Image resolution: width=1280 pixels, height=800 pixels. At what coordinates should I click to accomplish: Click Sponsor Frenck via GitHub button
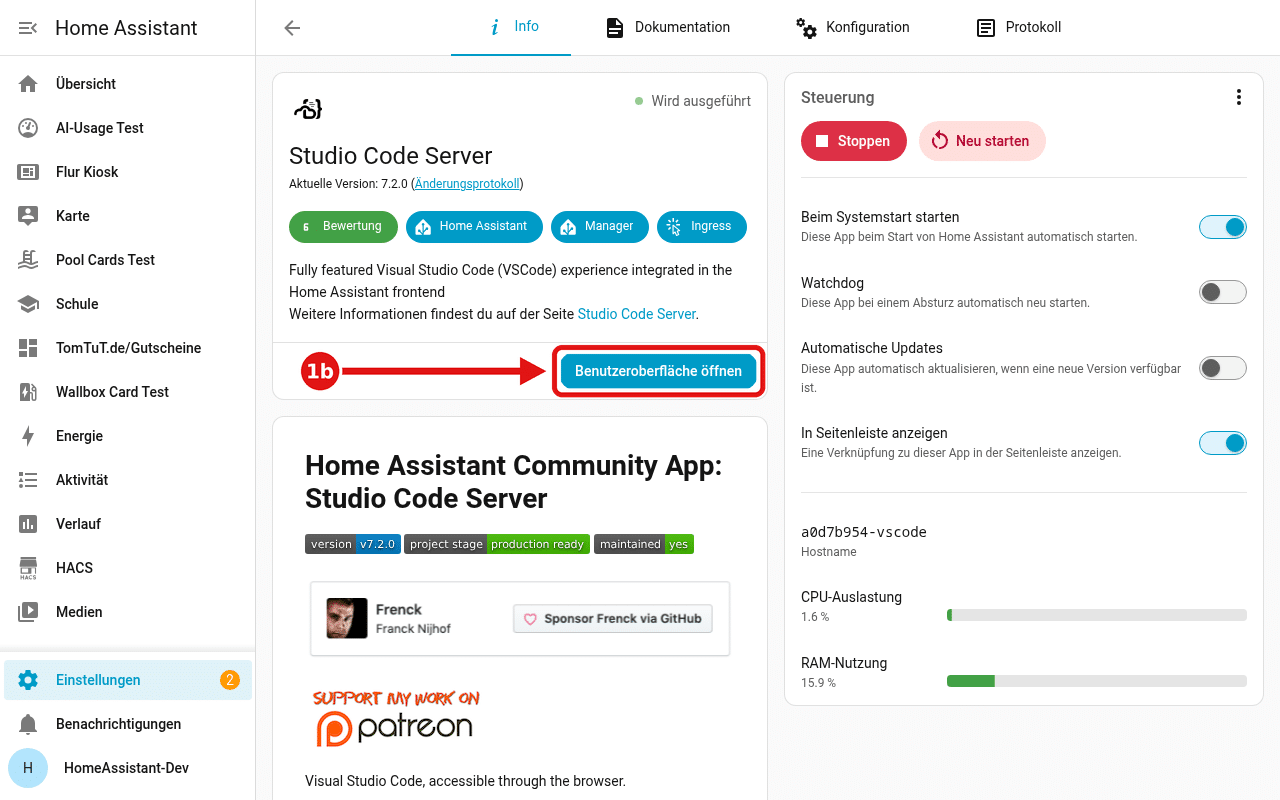click(x=612, y=619)
